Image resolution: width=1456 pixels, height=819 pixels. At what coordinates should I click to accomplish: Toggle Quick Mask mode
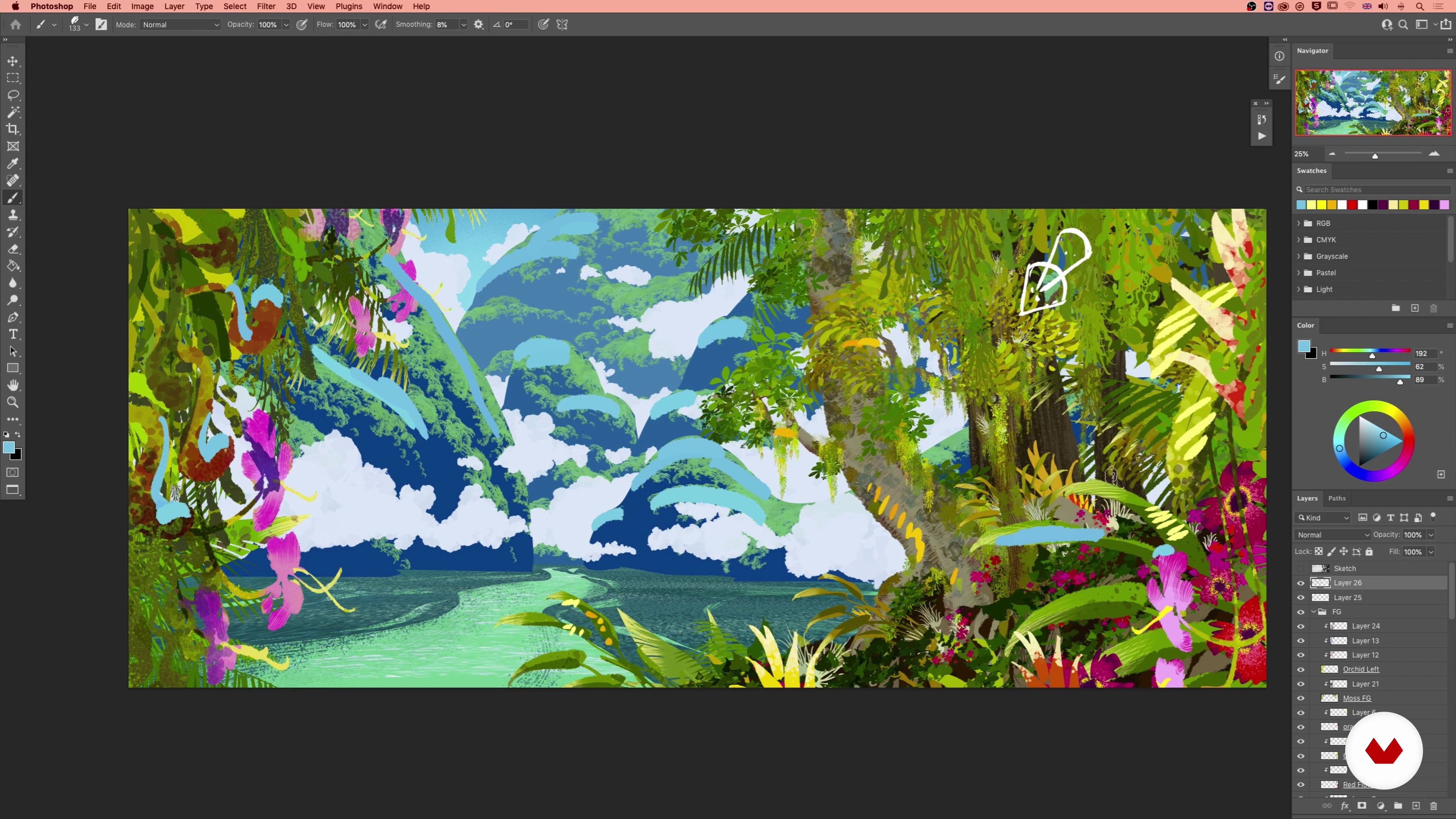coord(13,472)
